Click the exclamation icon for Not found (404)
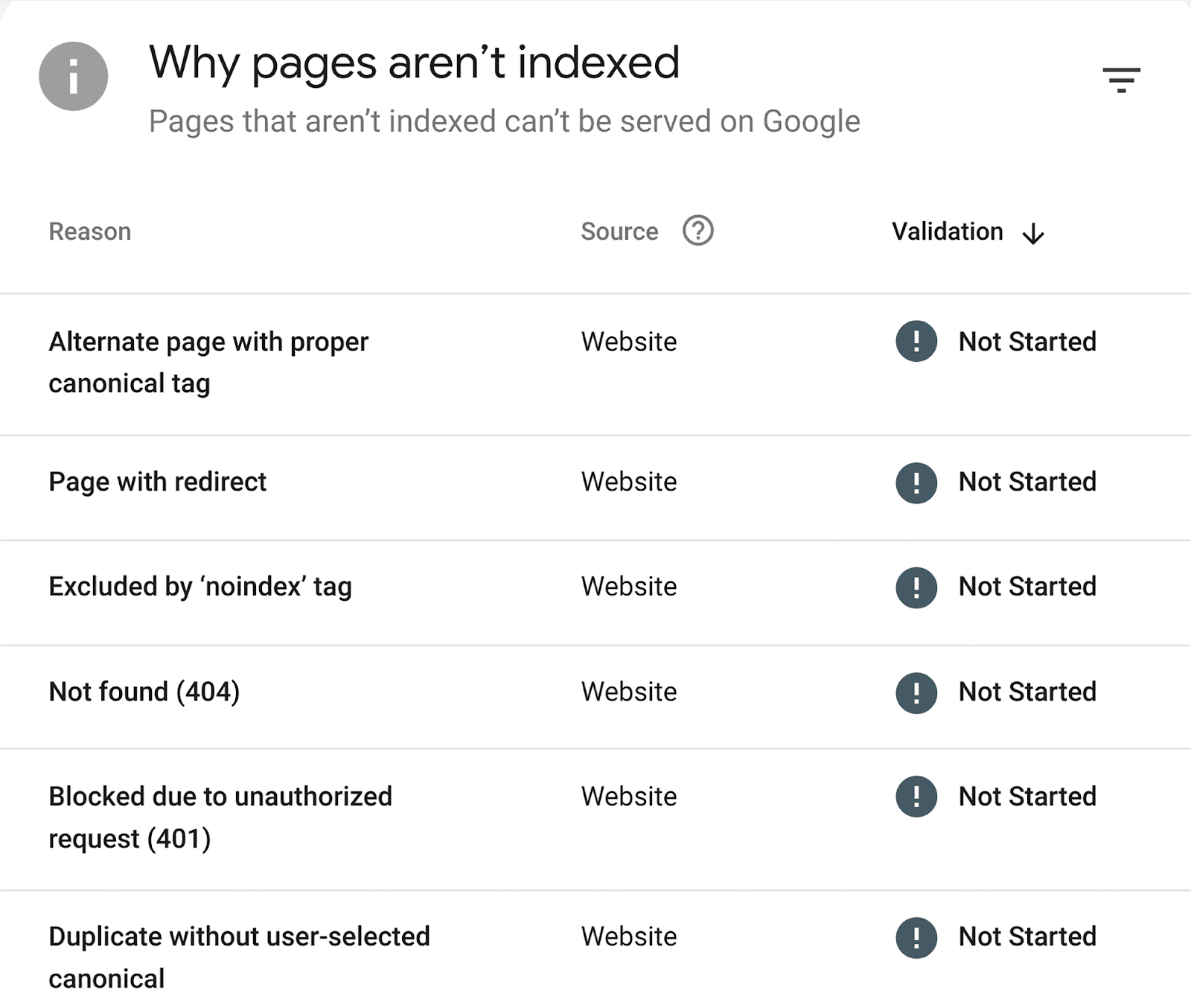The width and height of the screenshot is (1191, 1008). (x=916, y=692)
